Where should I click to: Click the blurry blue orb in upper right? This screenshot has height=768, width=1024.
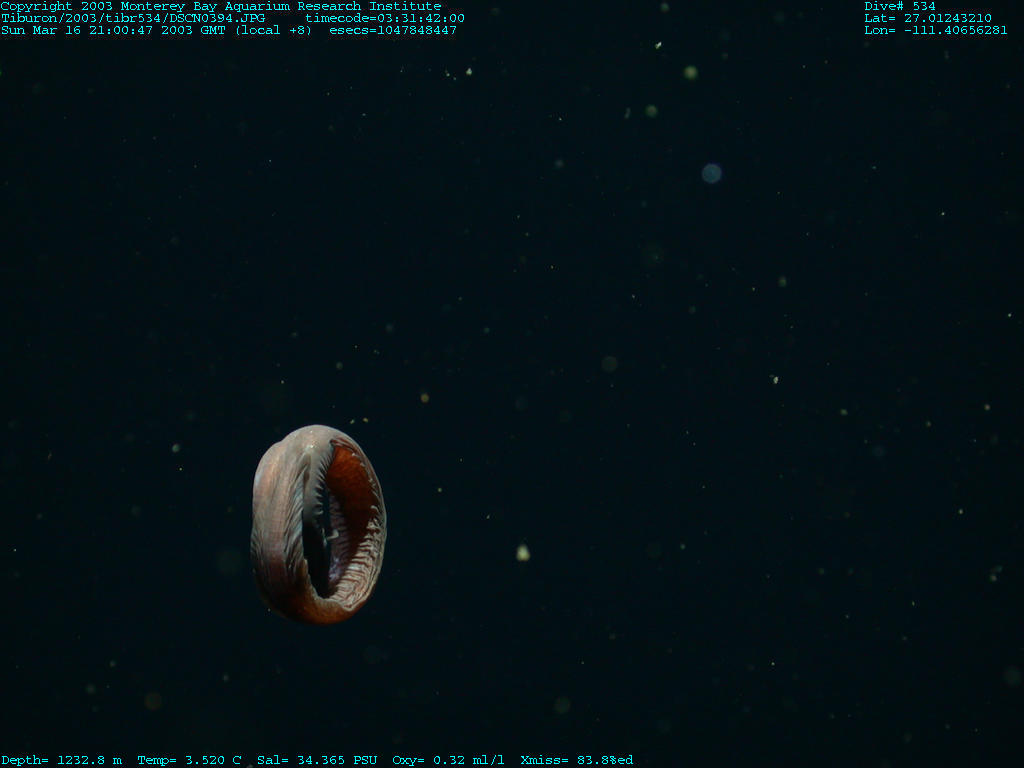(711, 173)
